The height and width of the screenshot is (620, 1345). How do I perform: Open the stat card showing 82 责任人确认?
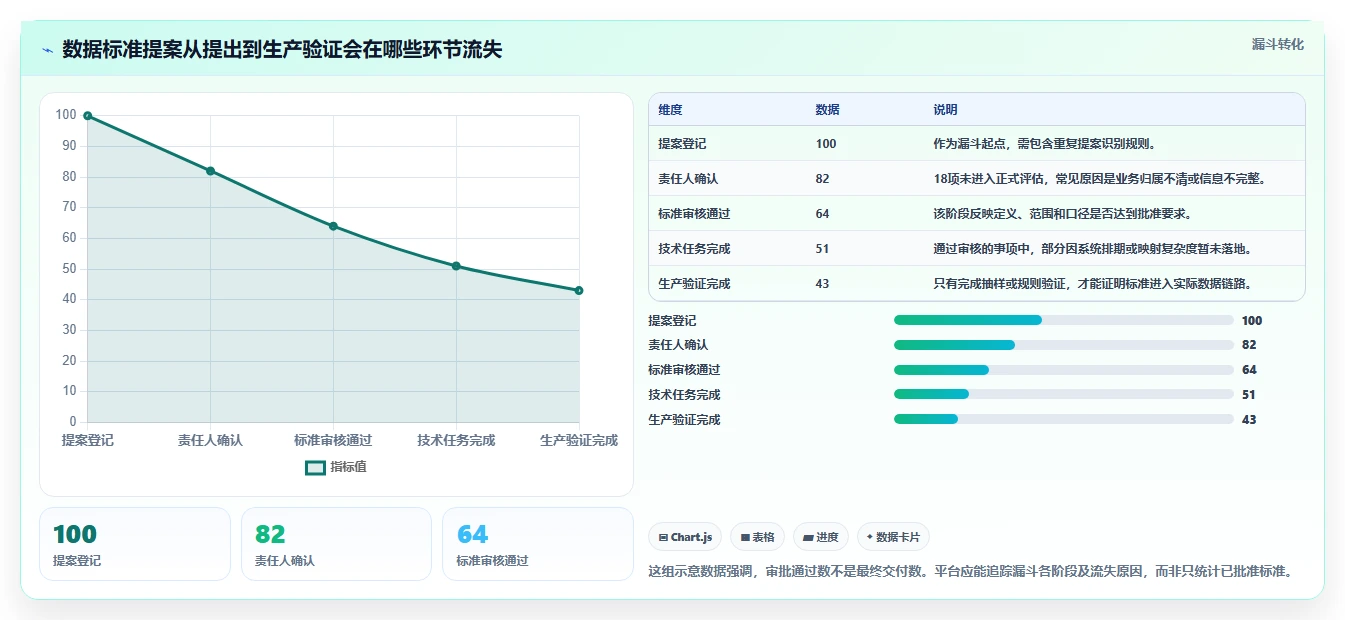pos(336,544)
